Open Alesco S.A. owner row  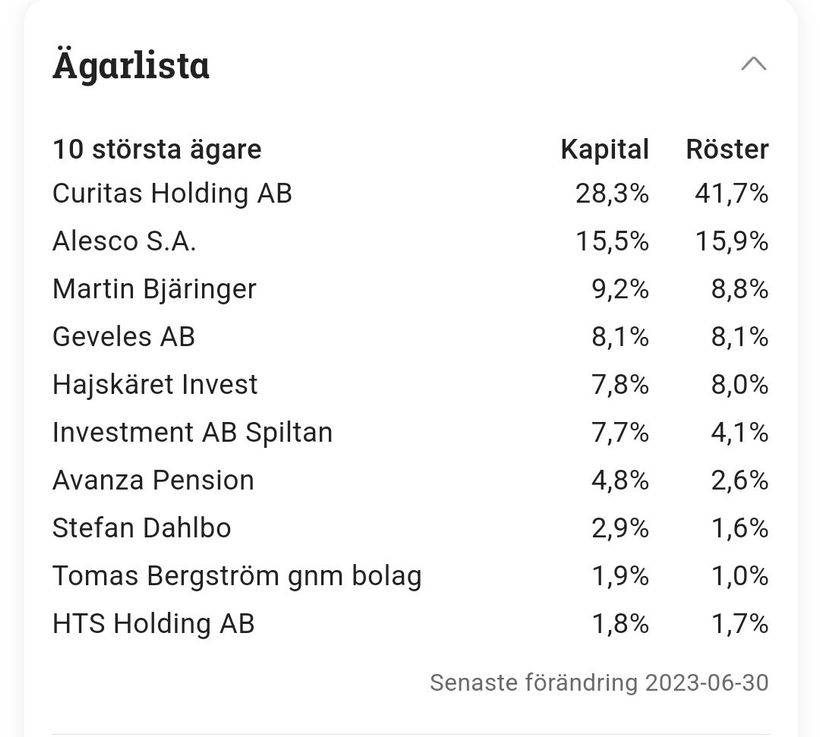(x=124, y=241)
